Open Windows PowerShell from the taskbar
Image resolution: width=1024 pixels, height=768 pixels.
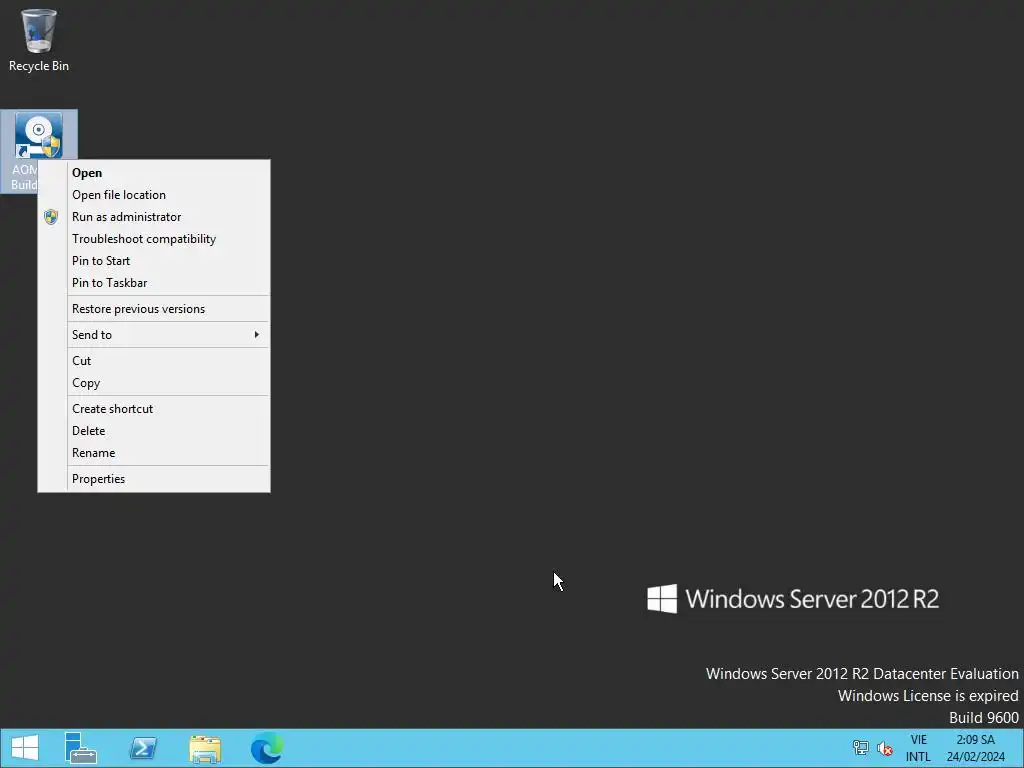coord(143,748)
